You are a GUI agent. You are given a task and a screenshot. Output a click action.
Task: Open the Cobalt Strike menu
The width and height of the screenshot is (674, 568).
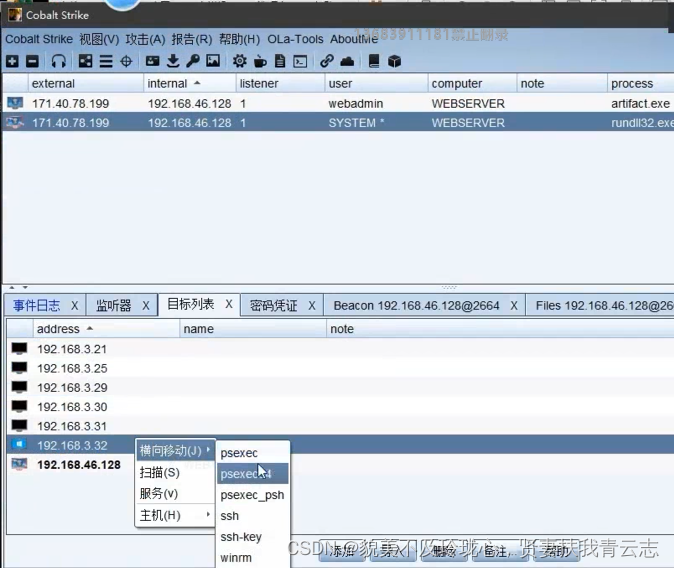click(39, 39)
